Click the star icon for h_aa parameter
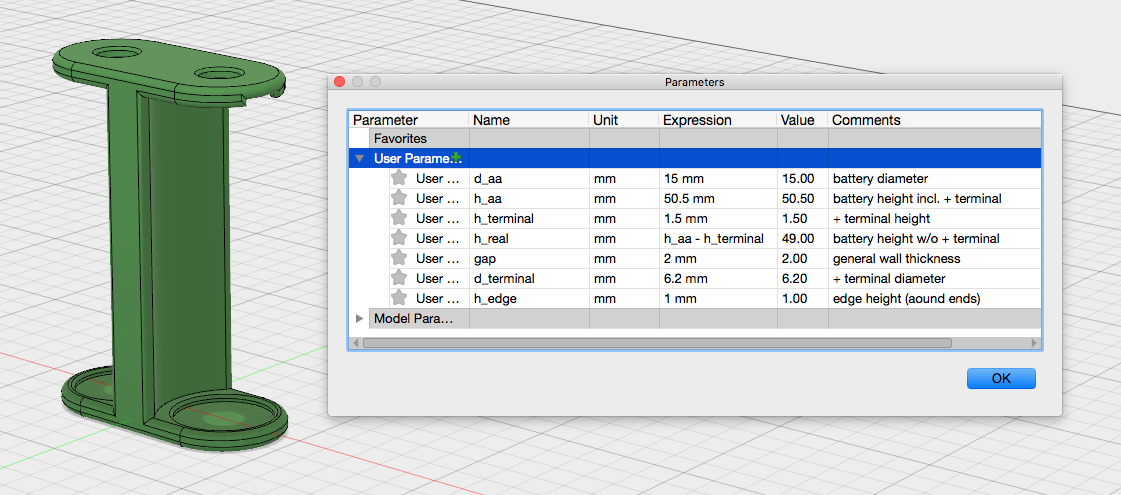This screenshot has width=1121, height=495. point(400,198)
